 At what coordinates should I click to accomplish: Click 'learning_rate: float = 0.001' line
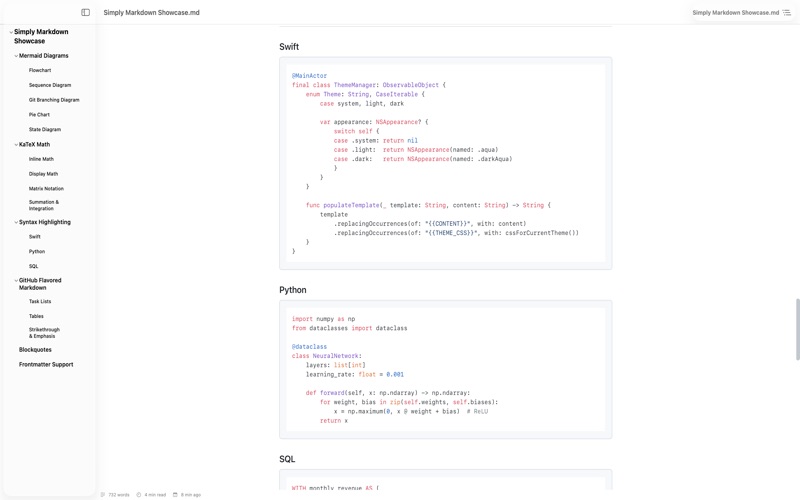pos(355,374)
